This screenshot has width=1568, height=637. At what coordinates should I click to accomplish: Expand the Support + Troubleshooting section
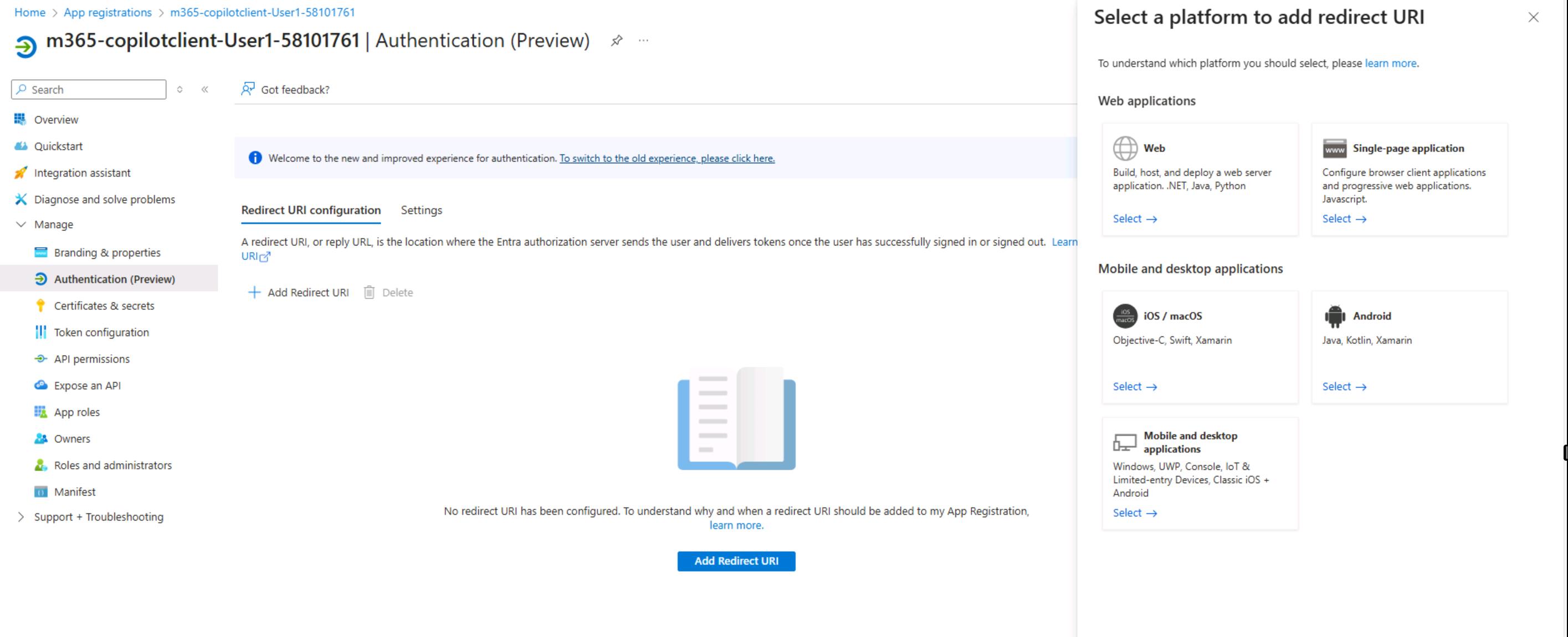pos(21,517)
